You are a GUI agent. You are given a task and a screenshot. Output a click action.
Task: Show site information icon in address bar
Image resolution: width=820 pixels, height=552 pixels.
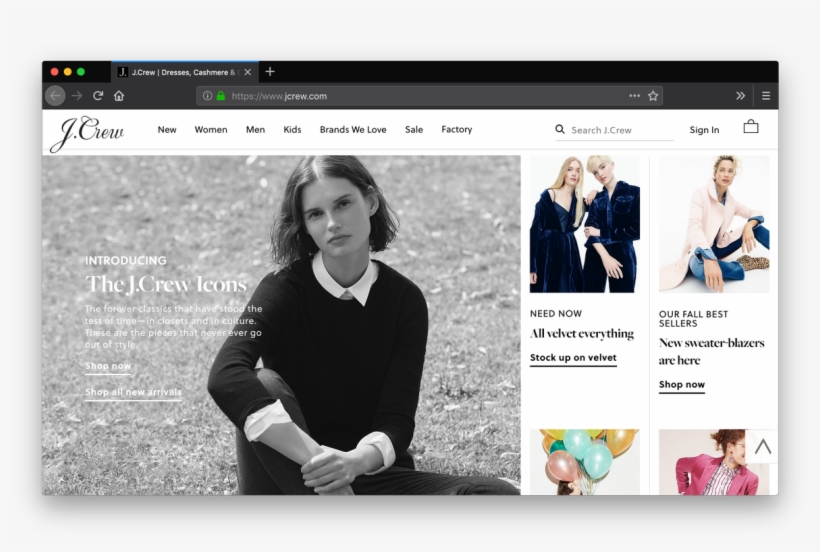point(207,96)
